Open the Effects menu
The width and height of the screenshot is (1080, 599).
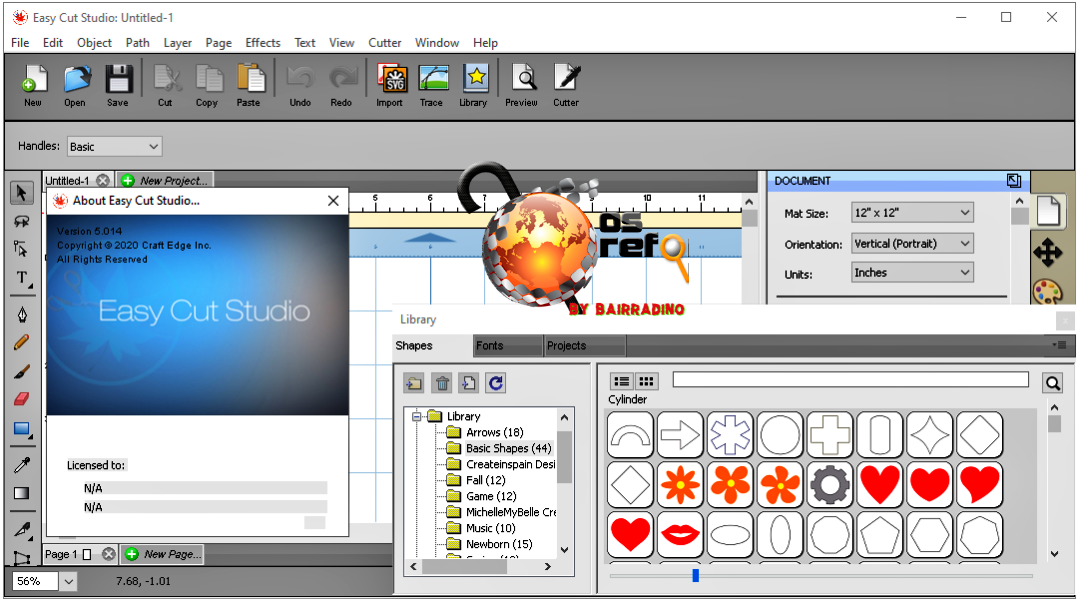[x=263, y=43]
